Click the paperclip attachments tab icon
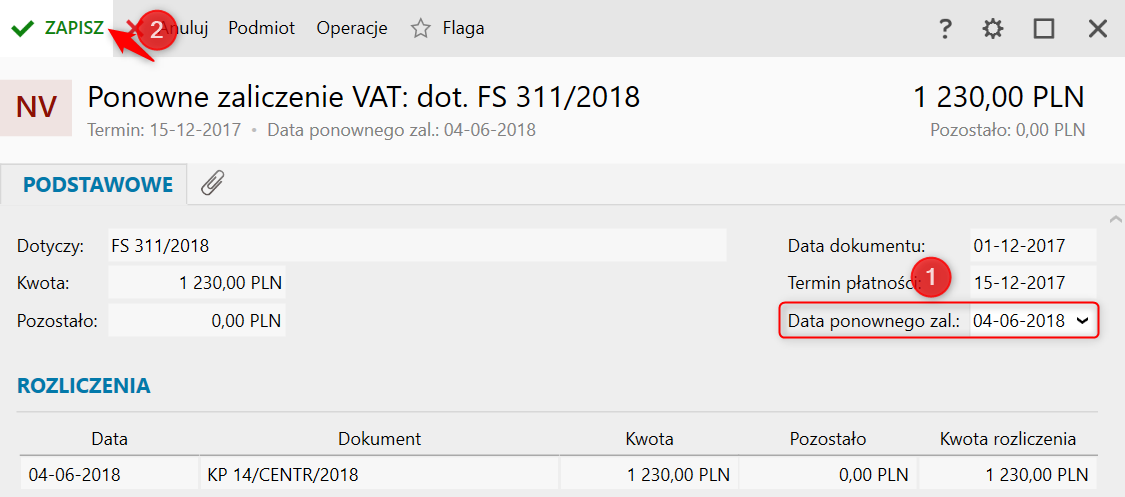Image resolution: width=1125 pixels, height=497 pixels. [213, 184]
